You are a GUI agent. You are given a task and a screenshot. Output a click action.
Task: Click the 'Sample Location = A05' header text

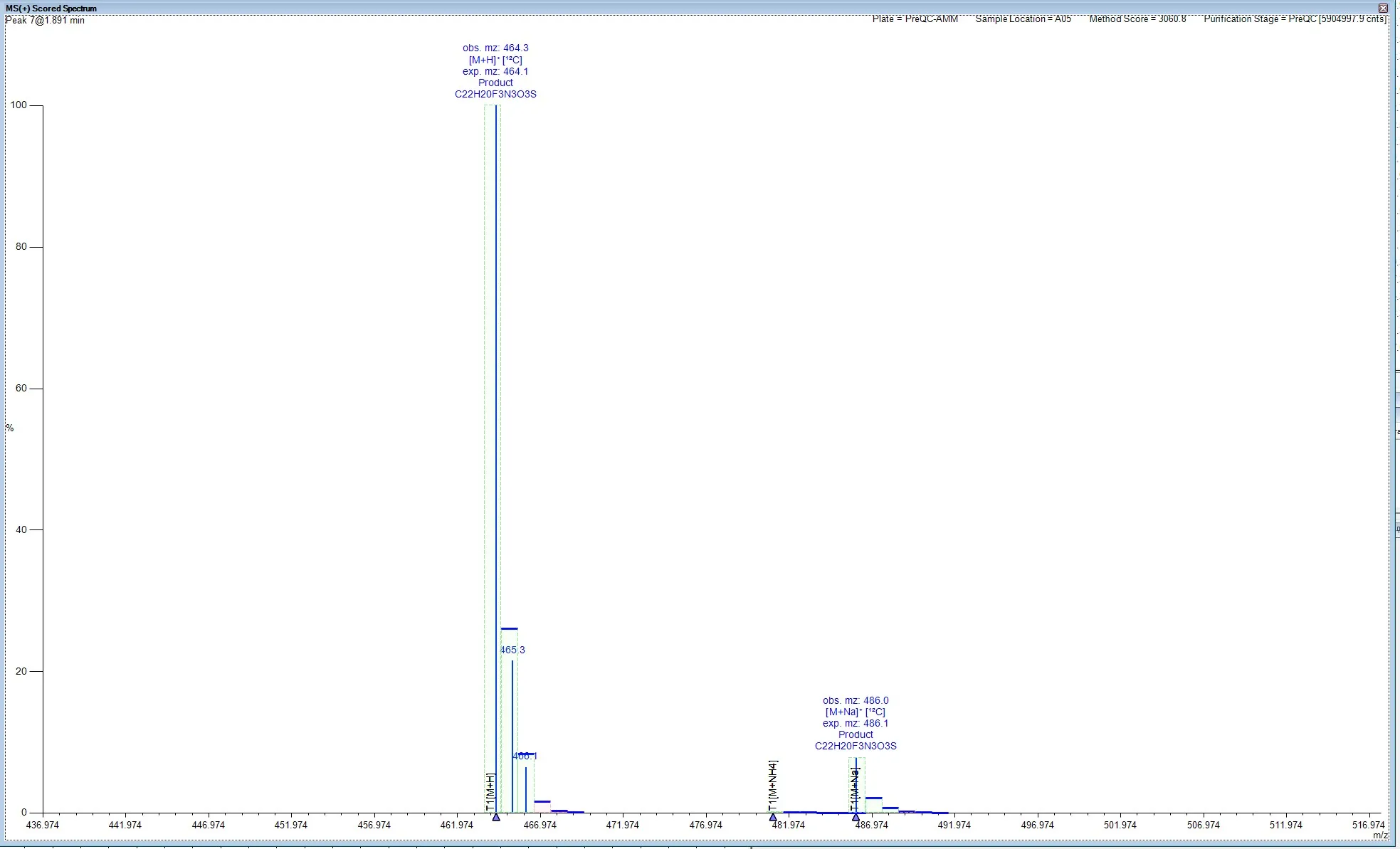pyautogui.click(x=1023, y=19)
